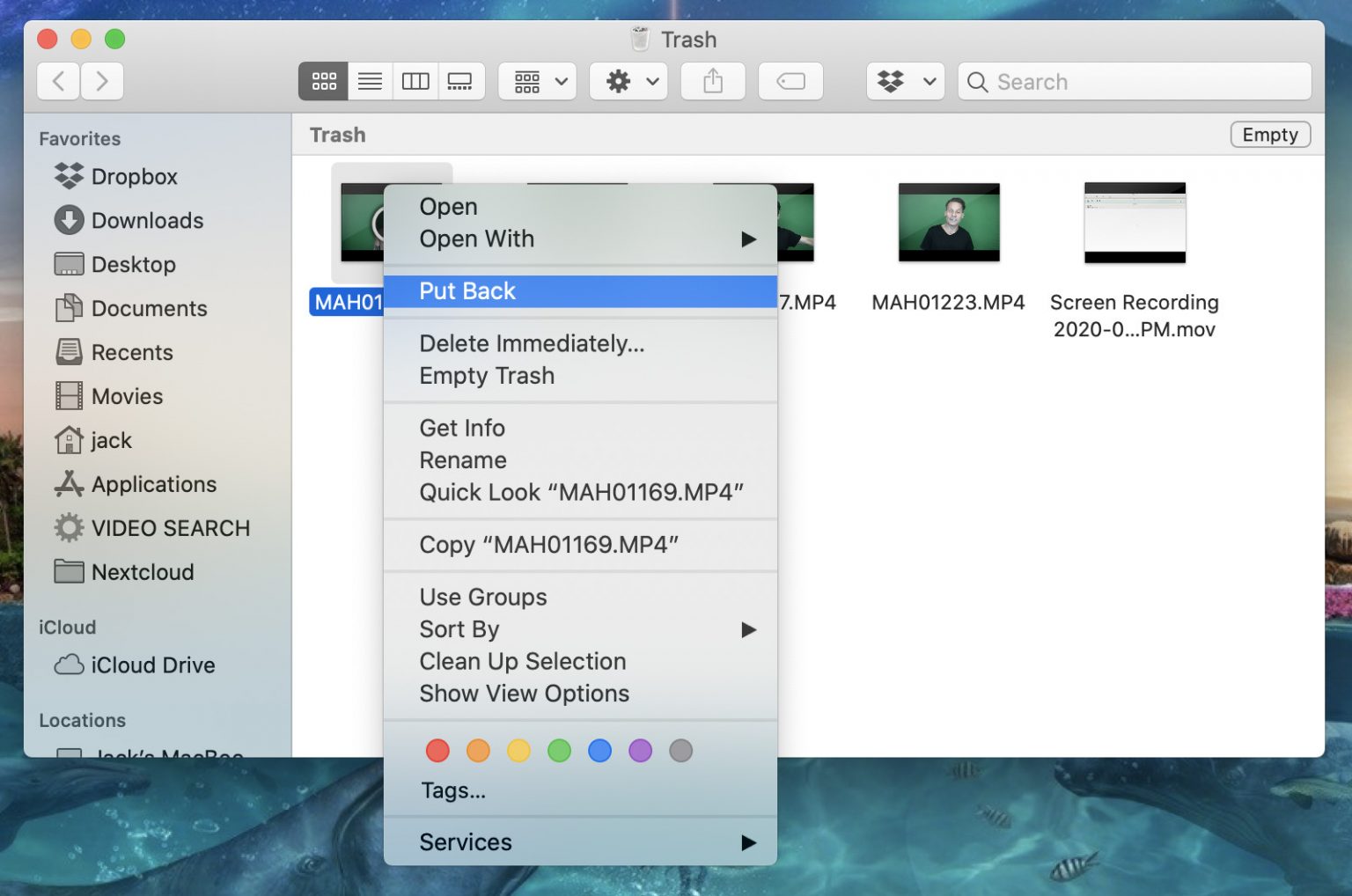The height and width of the screenshot is (896, 1352).
Task: Switch to list view in the toolbar
Action: (x=369, y=81)
